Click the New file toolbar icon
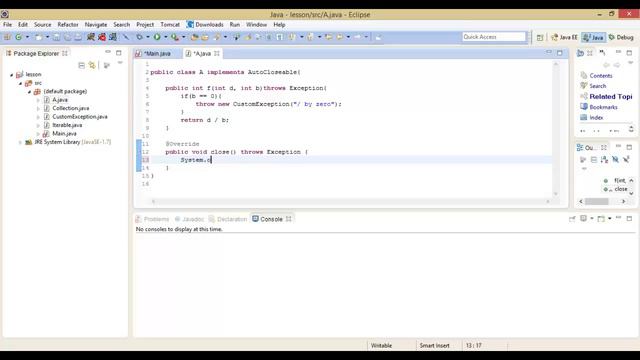The width and height of the screenshot is (640, 360). [x=38, y=37]
